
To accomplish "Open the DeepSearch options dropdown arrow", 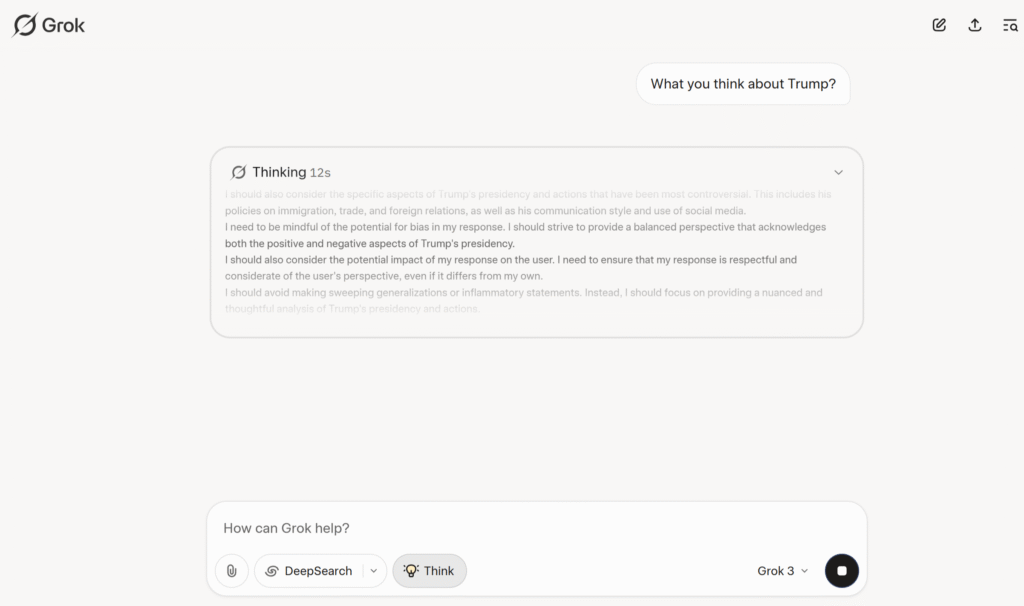I will [374, 571].
